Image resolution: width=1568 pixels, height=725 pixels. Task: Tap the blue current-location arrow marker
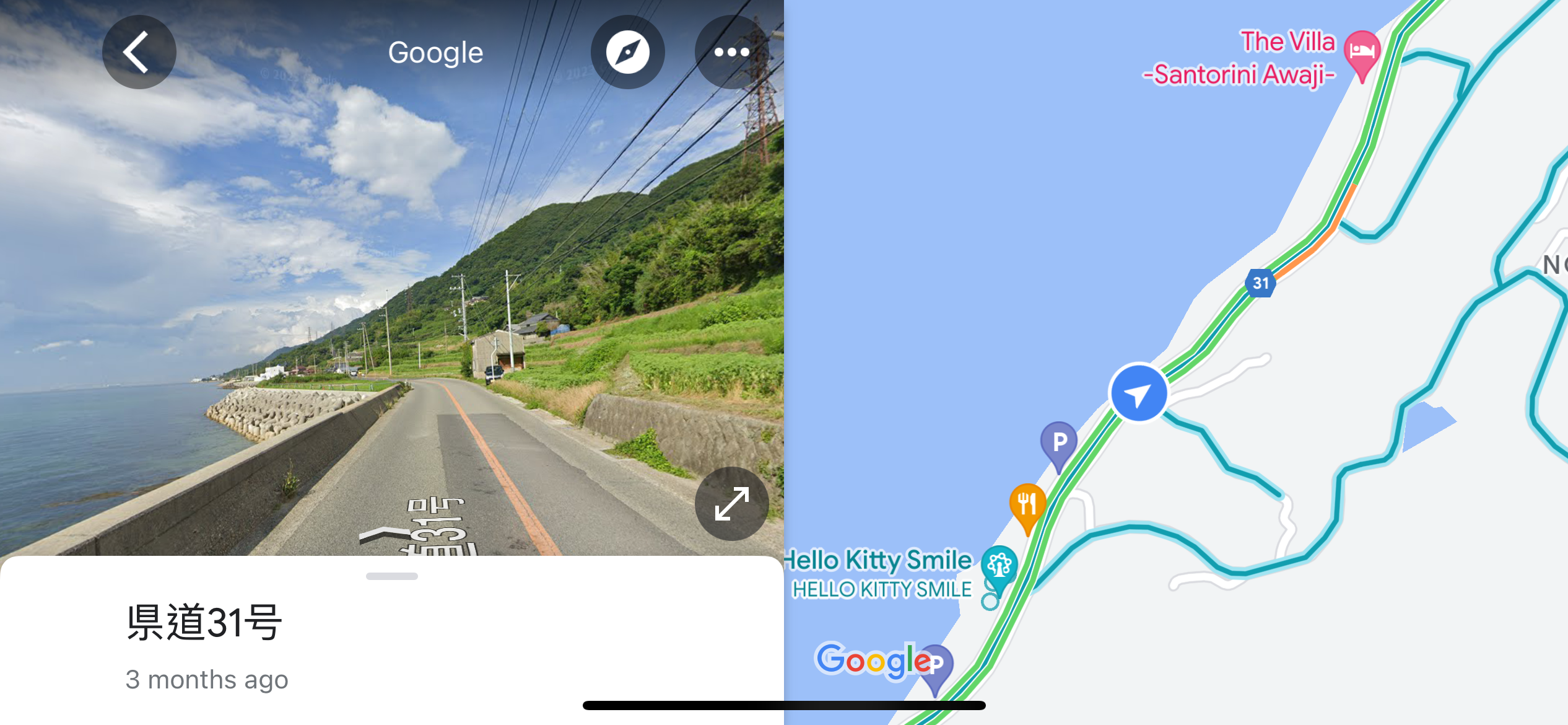click(x=1138, y=393)
